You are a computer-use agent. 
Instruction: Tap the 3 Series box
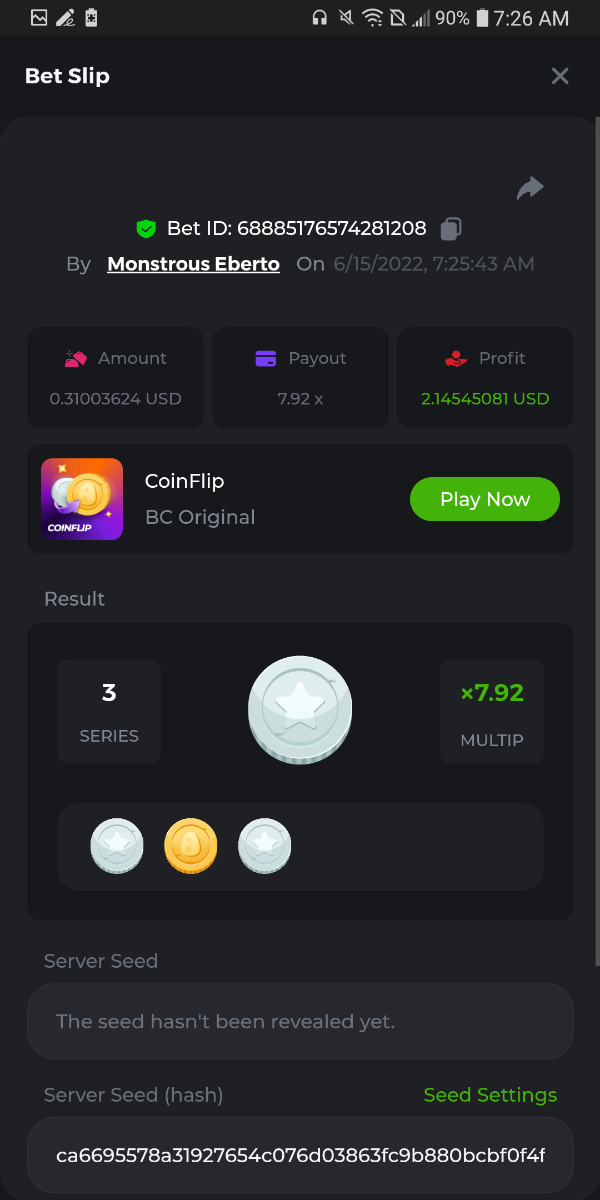click(x=109, y=711)
